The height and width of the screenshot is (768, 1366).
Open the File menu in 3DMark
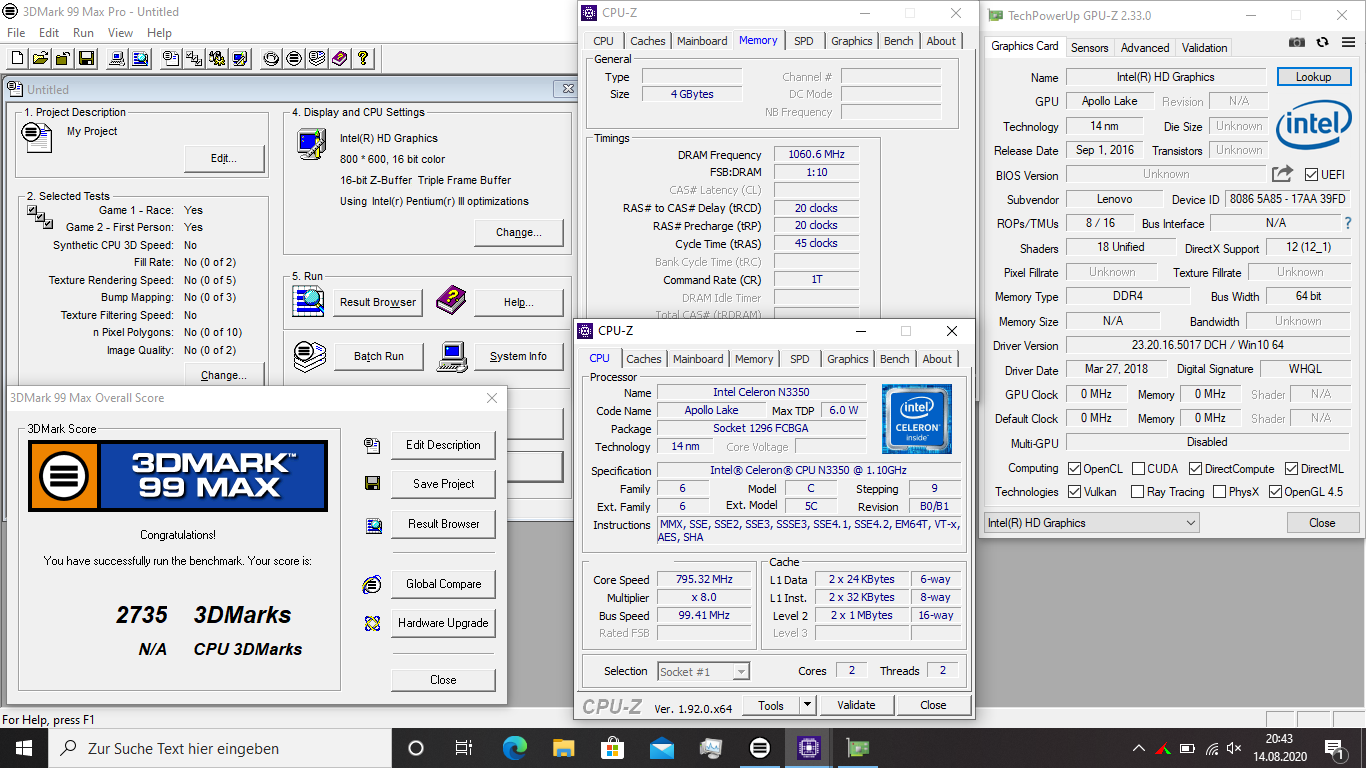16,33
